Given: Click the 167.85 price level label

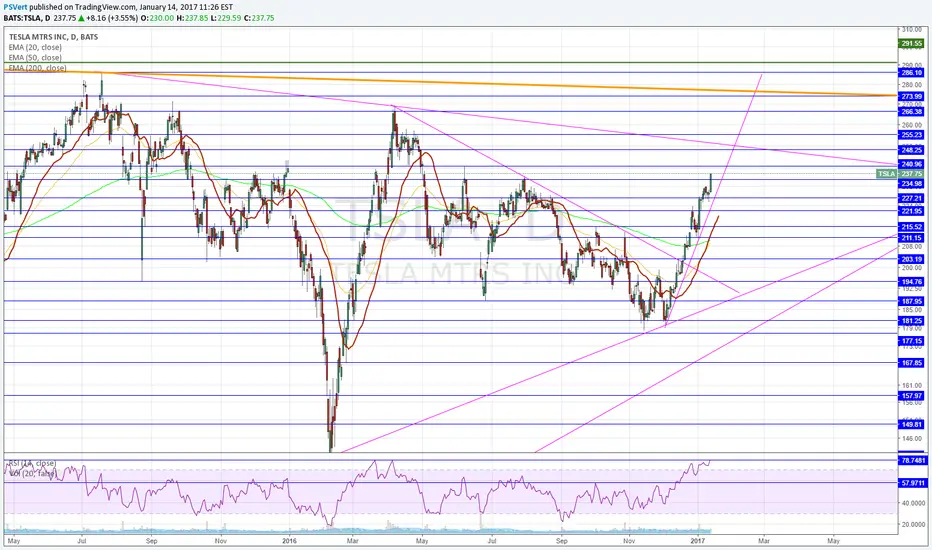Looking at the screenshot, I should tap(911, 363).
